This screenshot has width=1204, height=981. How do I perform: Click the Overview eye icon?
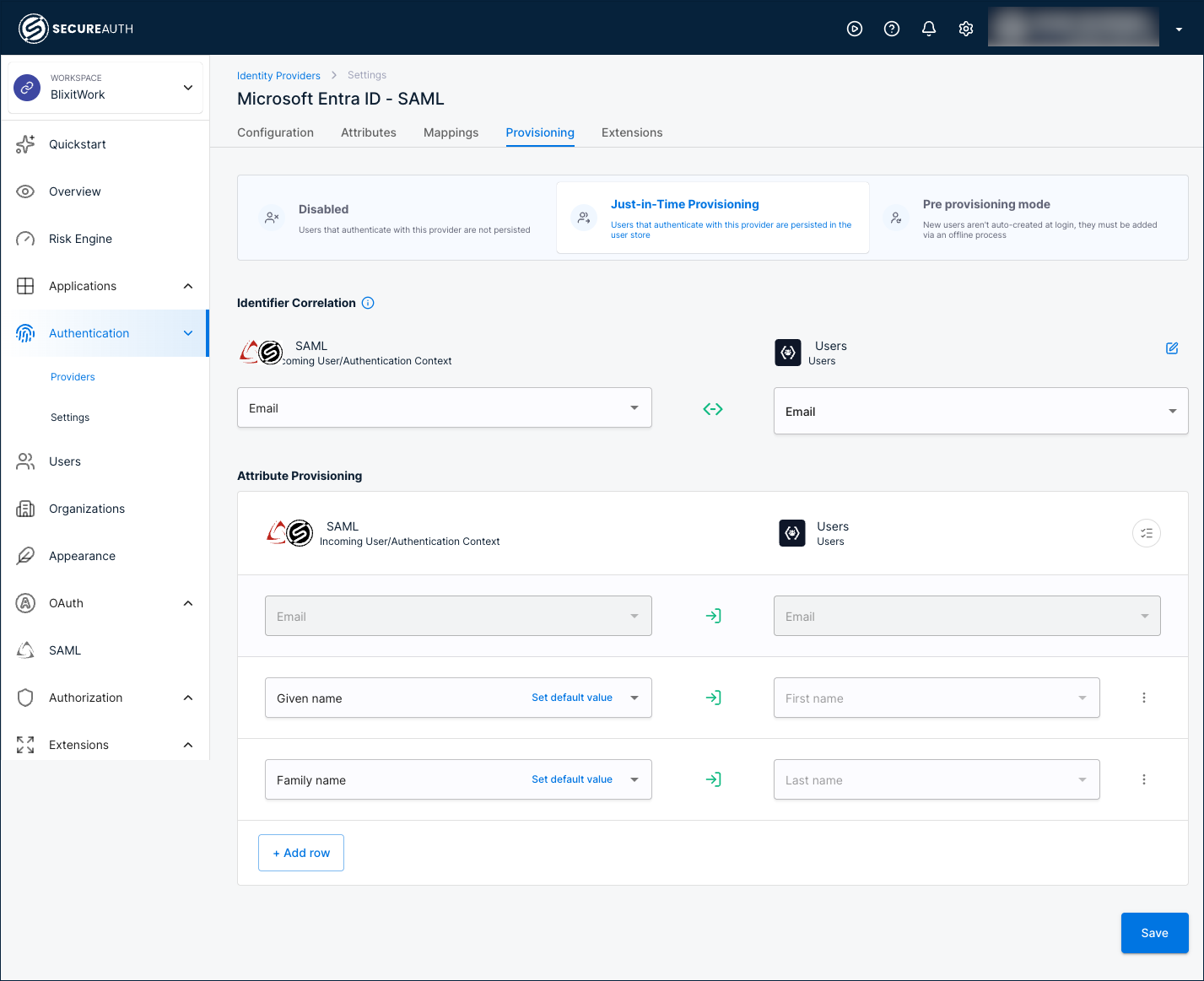coord(25,191)
